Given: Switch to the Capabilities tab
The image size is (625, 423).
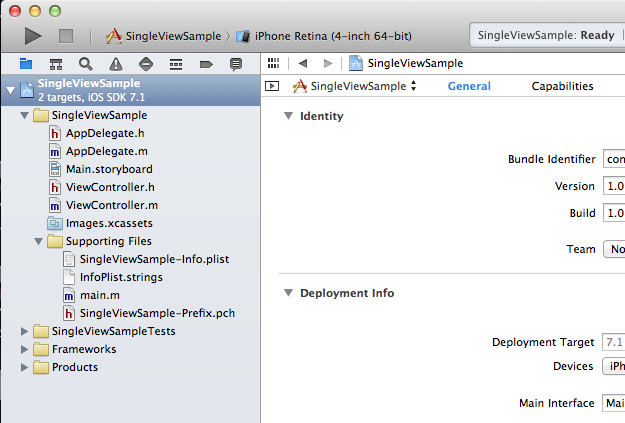Looking at the screenshot, I should [562, 86].
